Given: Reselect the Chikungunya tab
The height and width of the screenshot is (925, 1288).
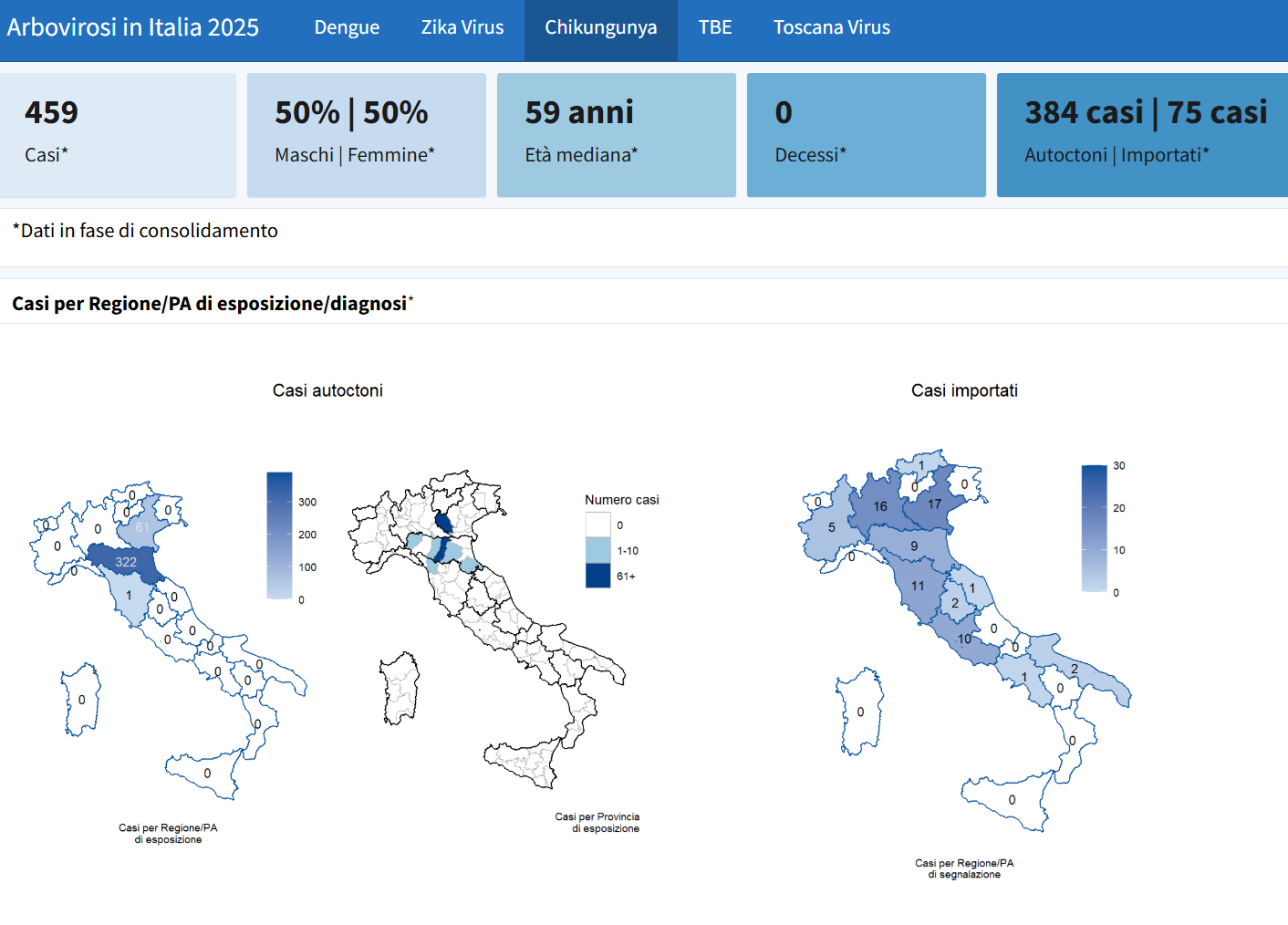Looking at the screenshot, I should 600,27.
